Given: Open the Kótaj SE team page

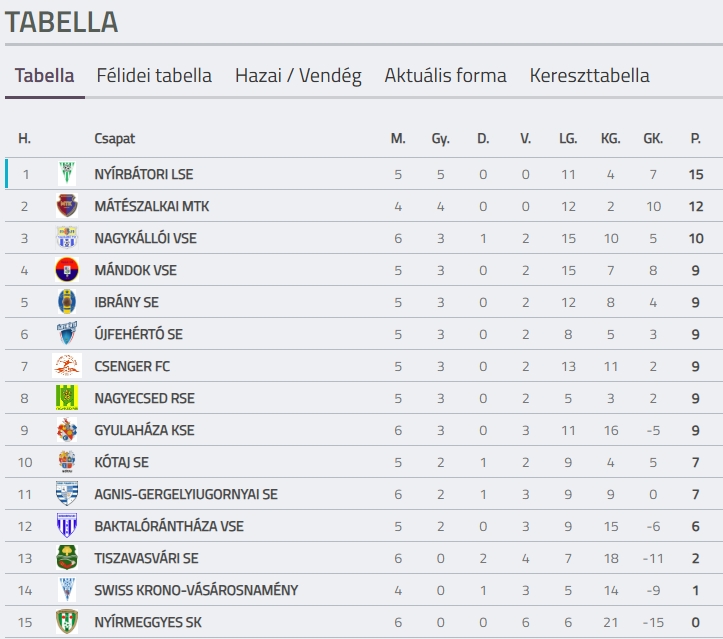Looking at the screenshot, I should tap(121, 462).
